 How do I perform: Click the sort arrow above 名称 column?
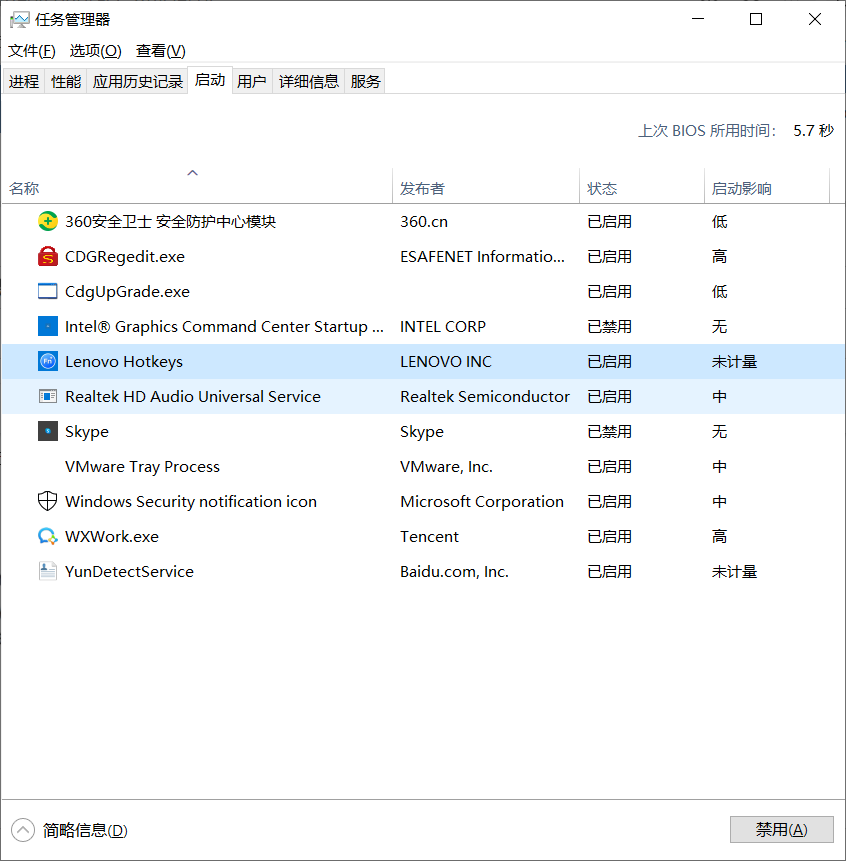tap(192, 173)
